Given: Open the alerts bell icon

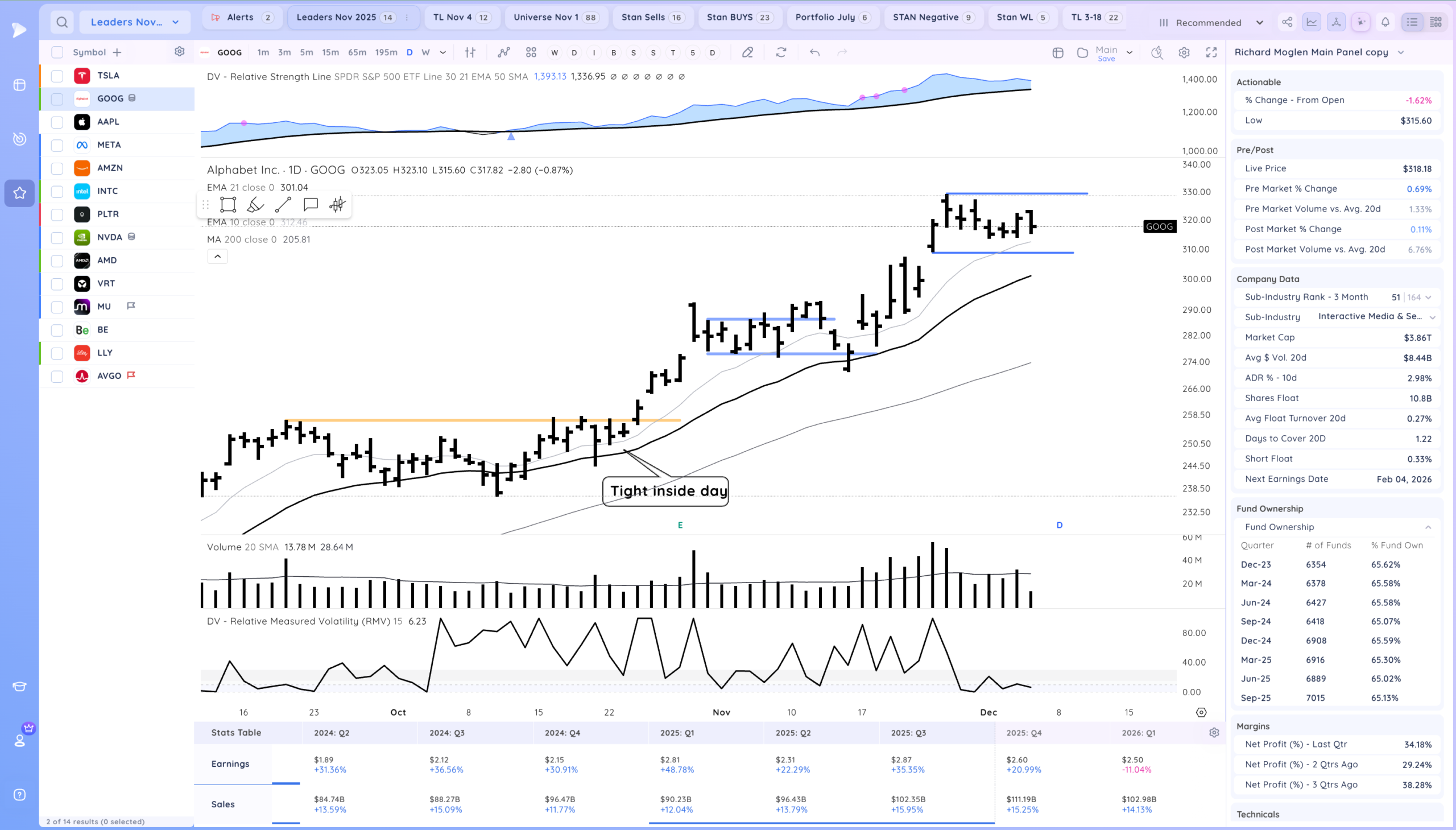Looking at the screenshot, I should point(1385,22).
